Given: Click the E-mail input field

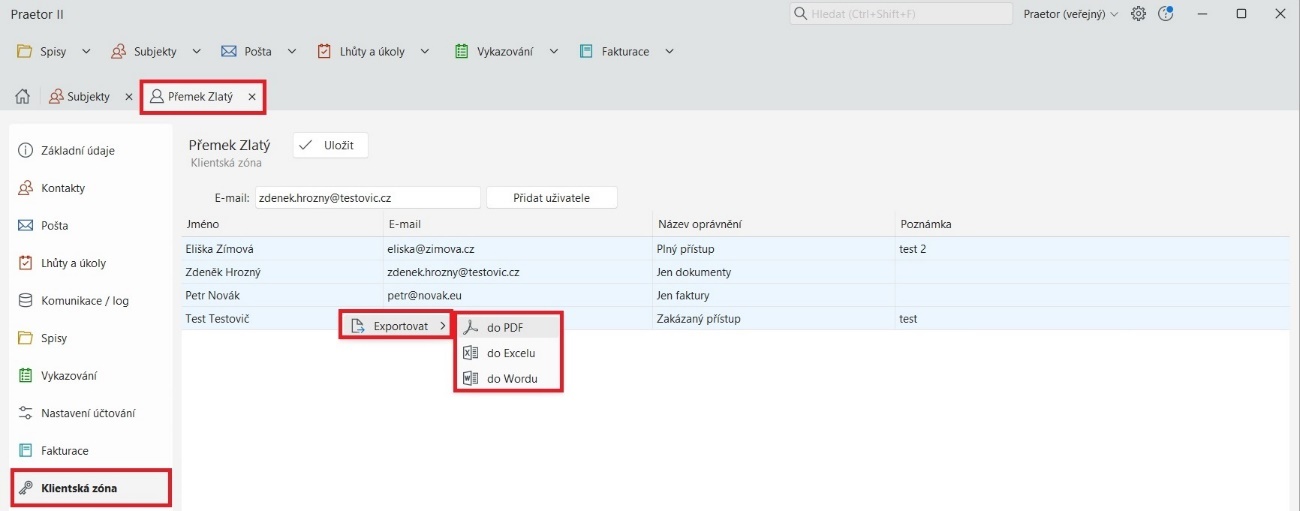Looking at the screenshot, I should pyautogui.click(x=368, y=198).
